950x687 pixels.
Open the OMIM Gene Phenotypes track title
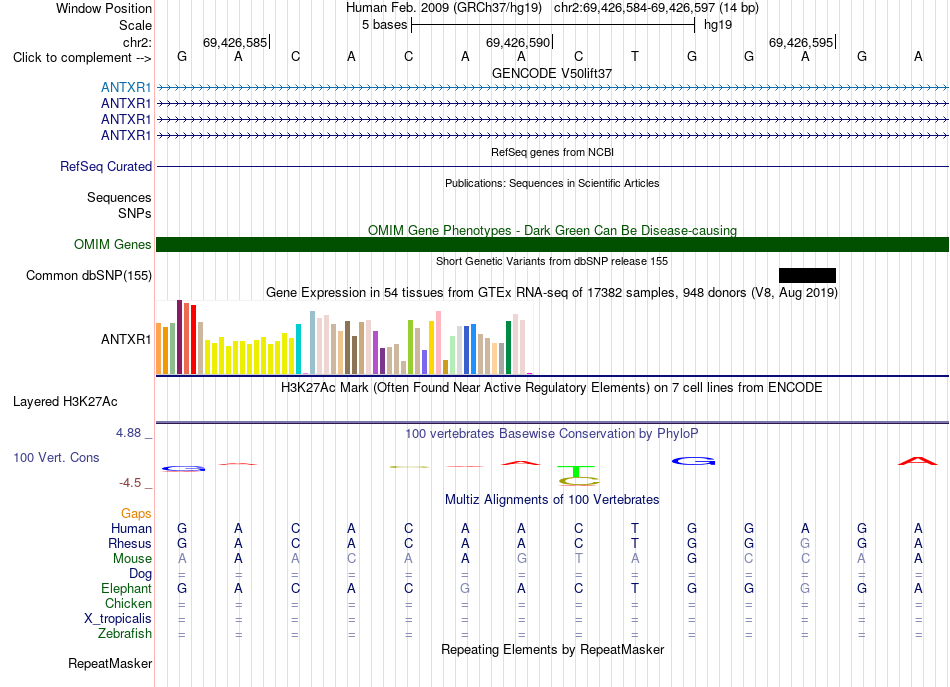[552, 230]
